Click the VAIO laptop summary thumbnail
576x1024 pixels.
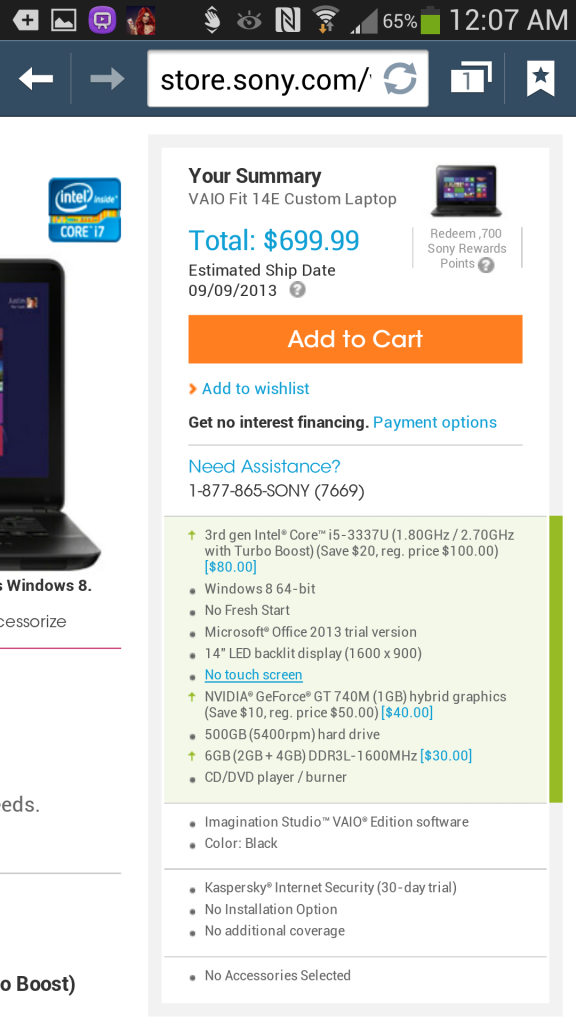click(x=466, y=191)
